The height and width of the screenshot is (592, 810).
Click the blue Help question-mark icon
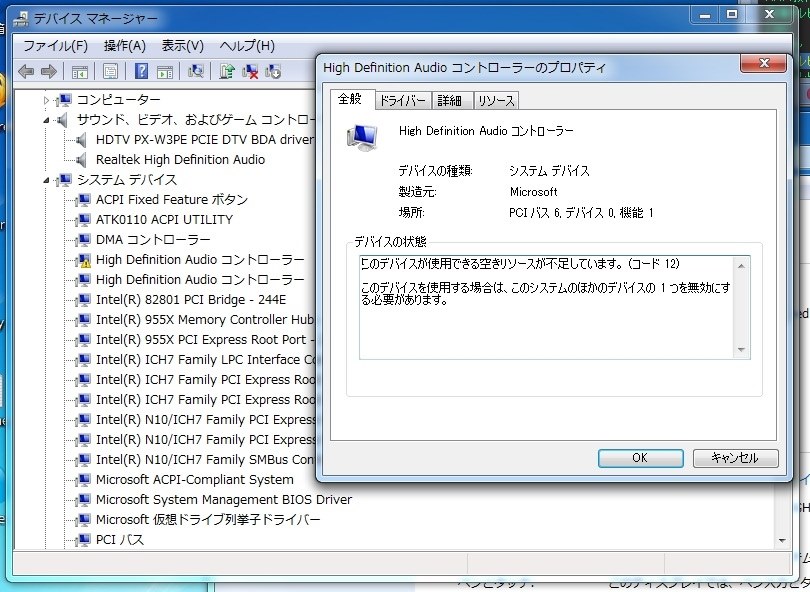[x=141, y=71]
